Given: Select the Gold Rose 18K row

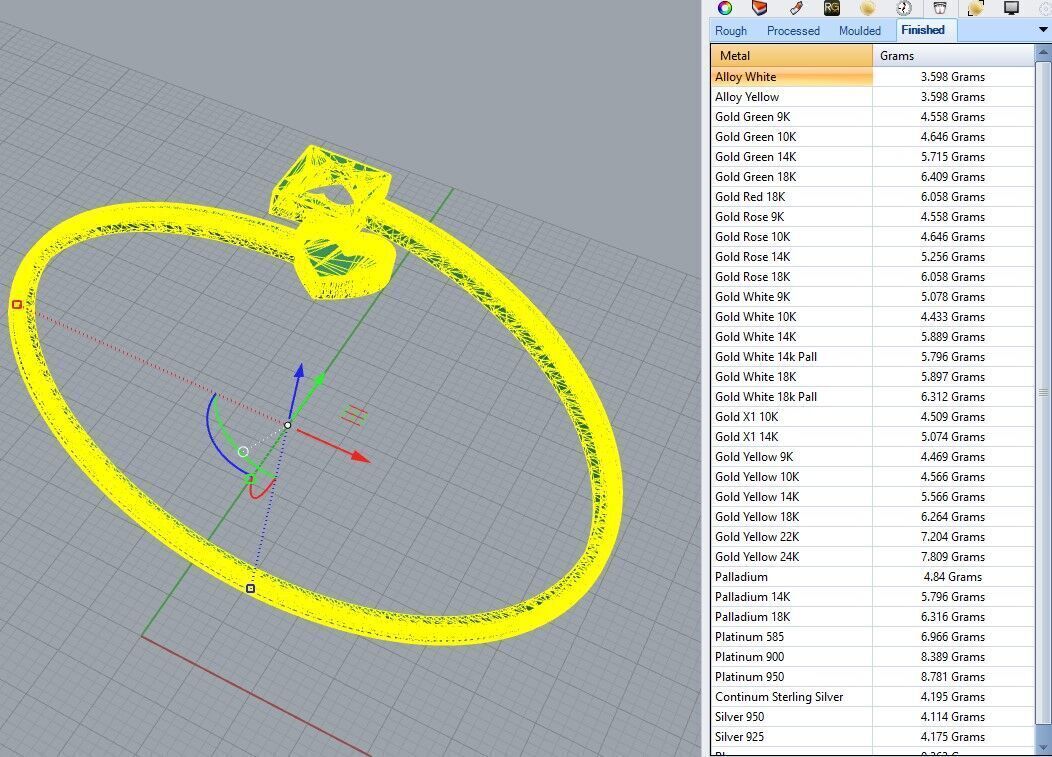Looking at the screenshot, I should point(873,276).
